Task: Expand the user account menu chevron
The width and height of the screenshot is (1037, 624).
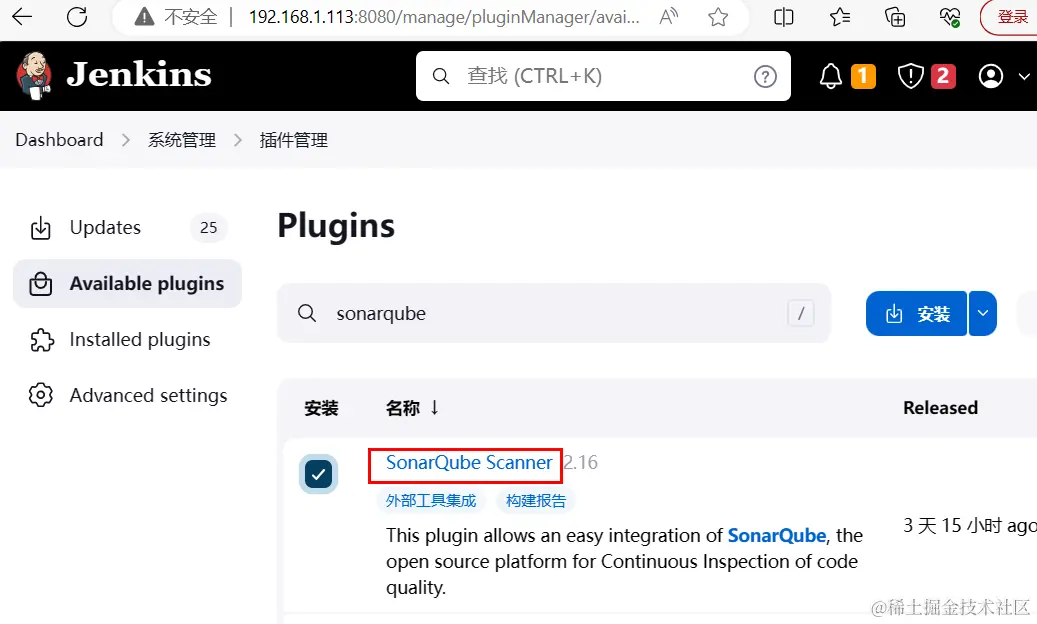Action: (x=1023, y=76)
